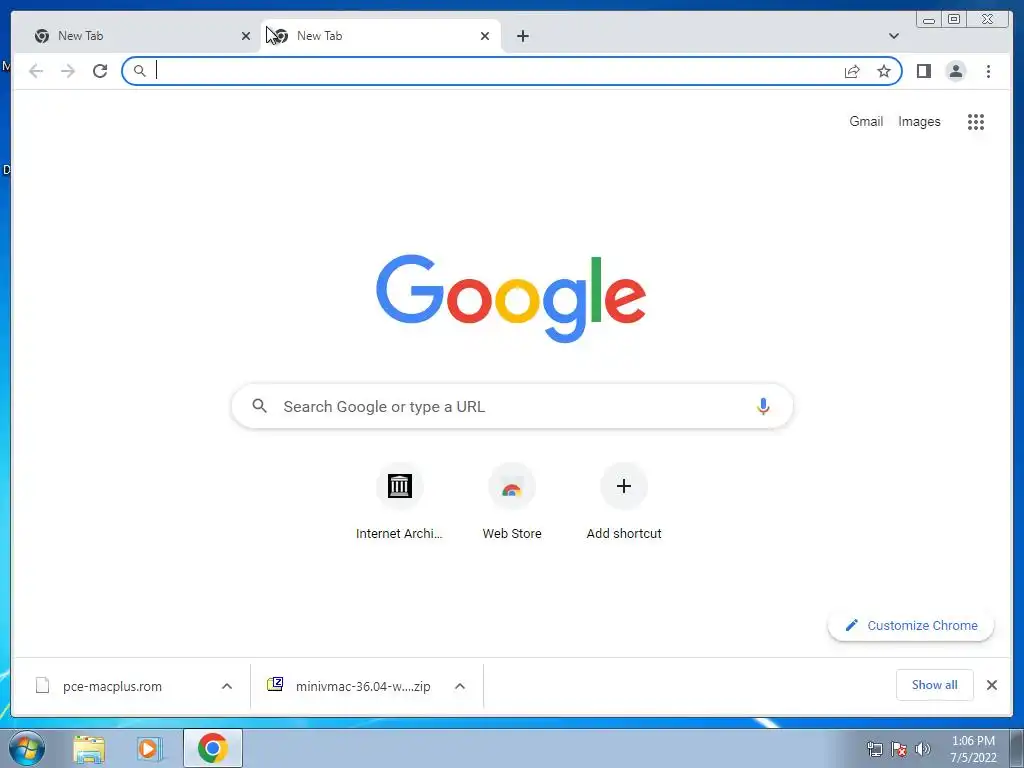This screenshot has height=768, width=1024.
Task: Focus the Search Google or type a URL box
Action: pos(512,406)
